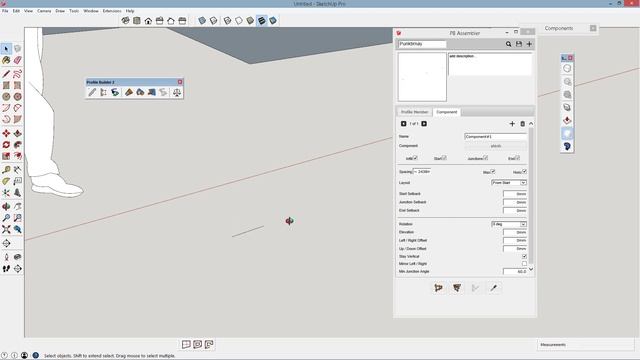This screenshot has width=640, height=360.
Task: Choose Monochrome face style
Action: (273, 20)
